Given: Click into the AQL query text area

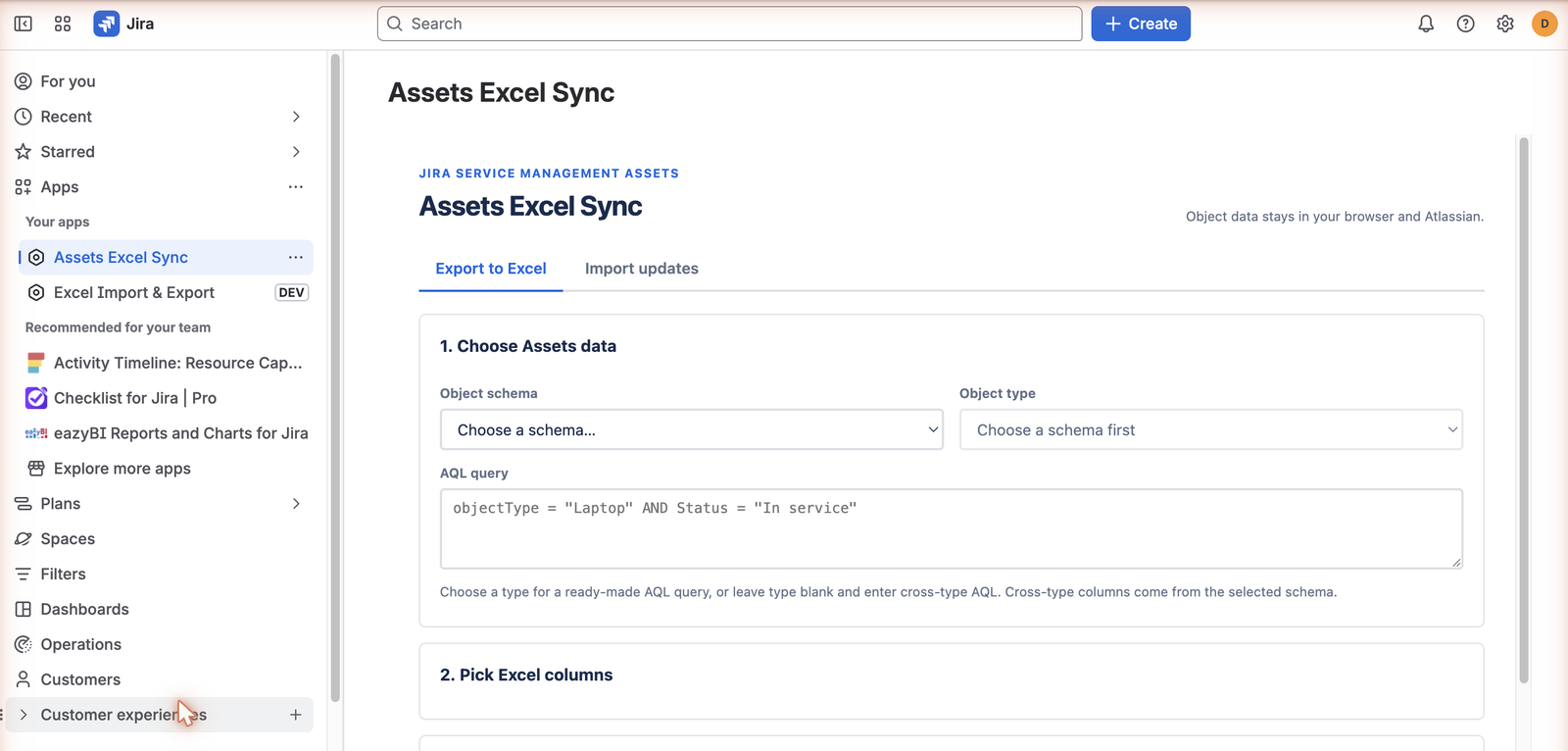Looking at the screenshot, I should coord(952,528).
